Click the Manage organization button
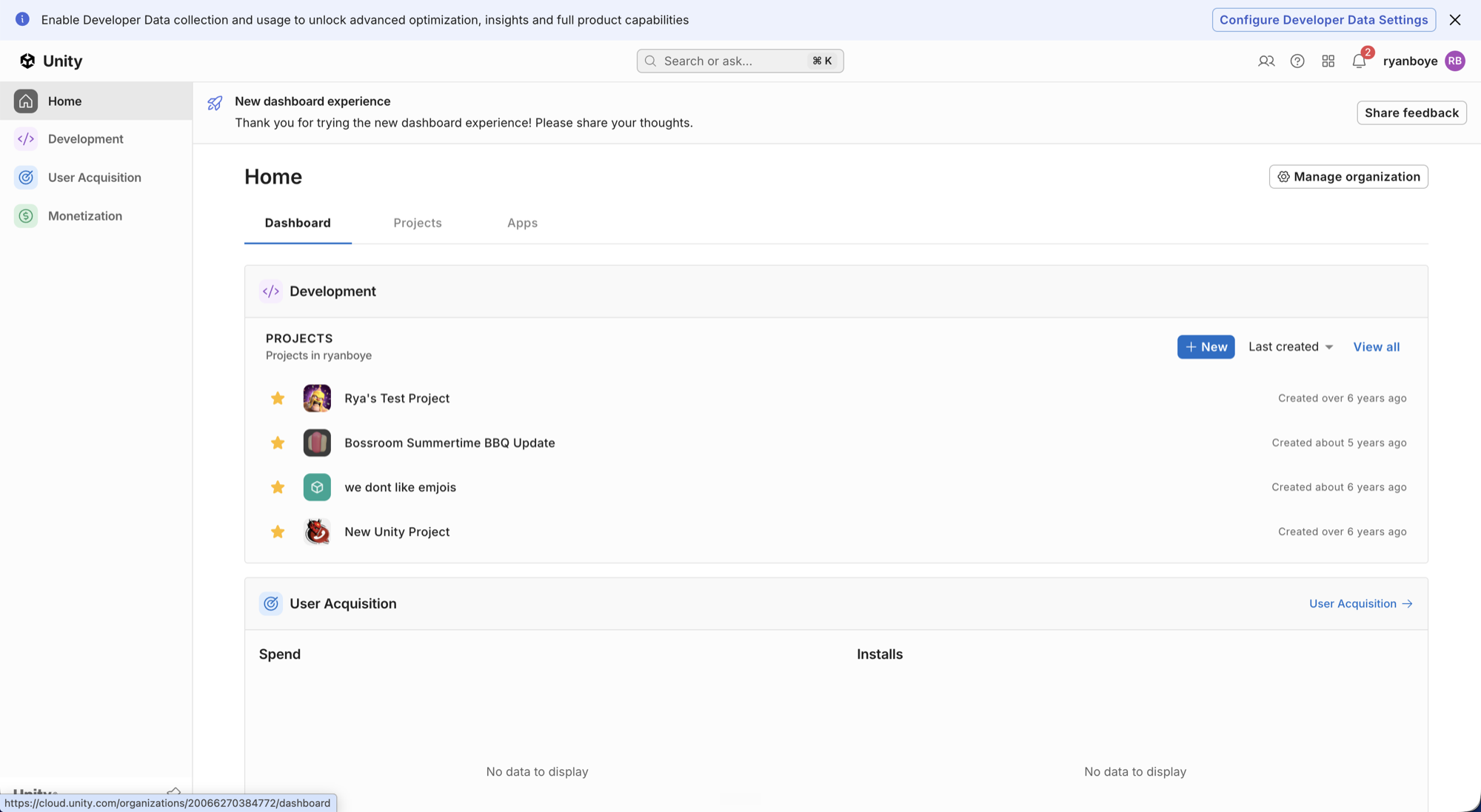This screenshot has width=1481, height=812. pyautogui.click(x=1348, y=176)
